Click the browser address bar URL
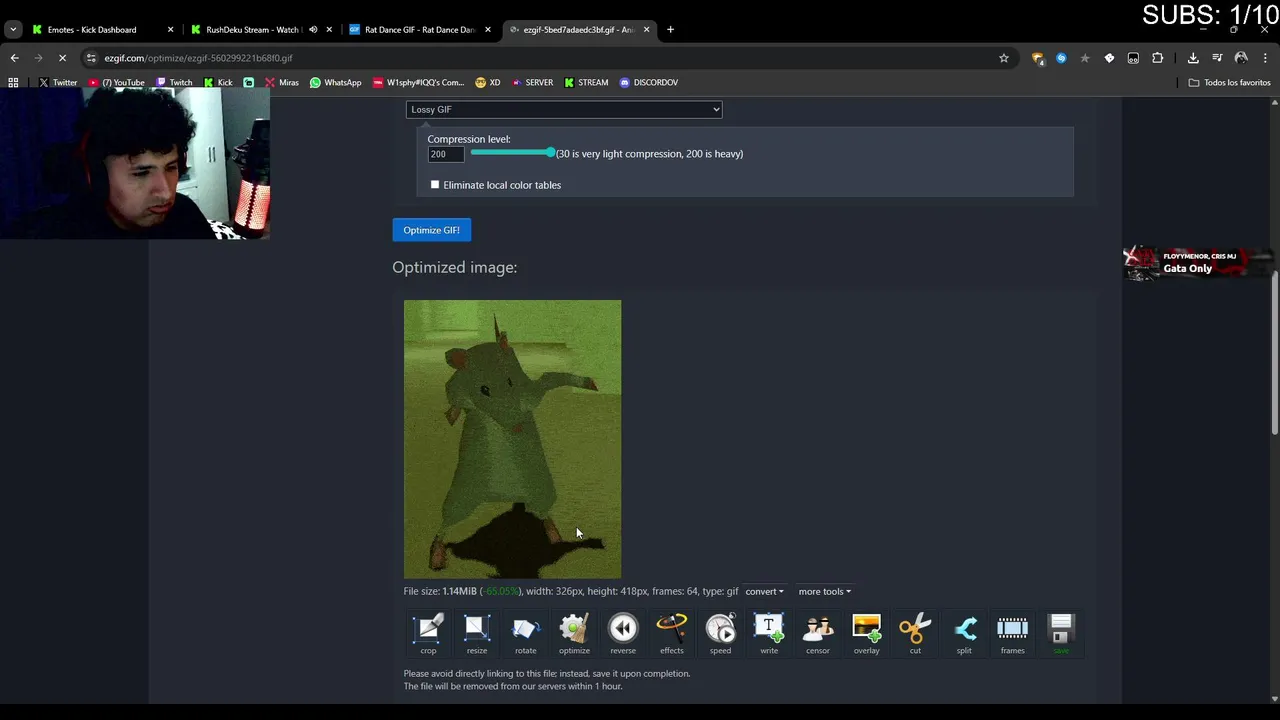 tap(198, 58)
